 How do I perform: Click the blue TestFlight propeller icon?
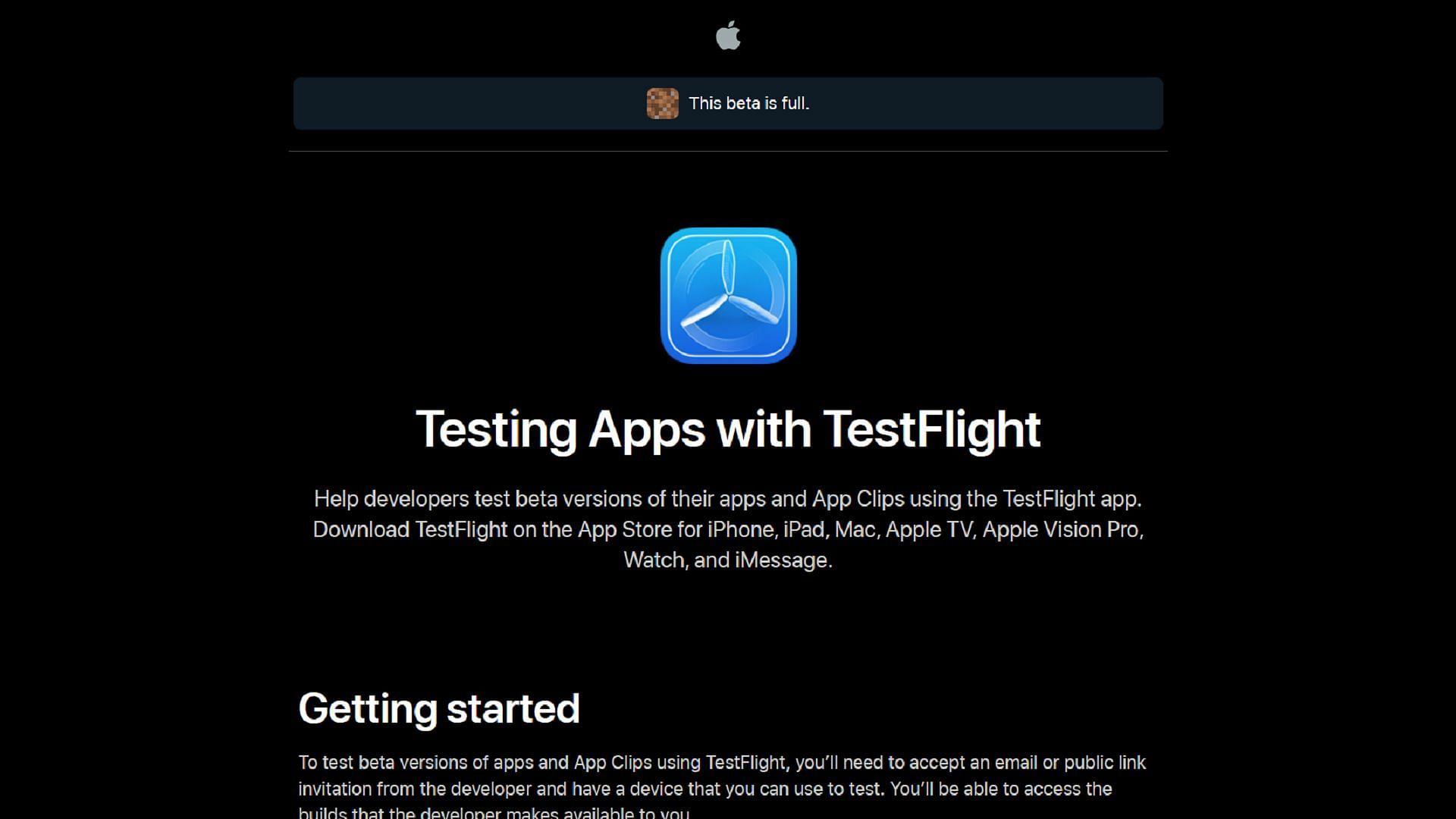(x=728, y=295)
